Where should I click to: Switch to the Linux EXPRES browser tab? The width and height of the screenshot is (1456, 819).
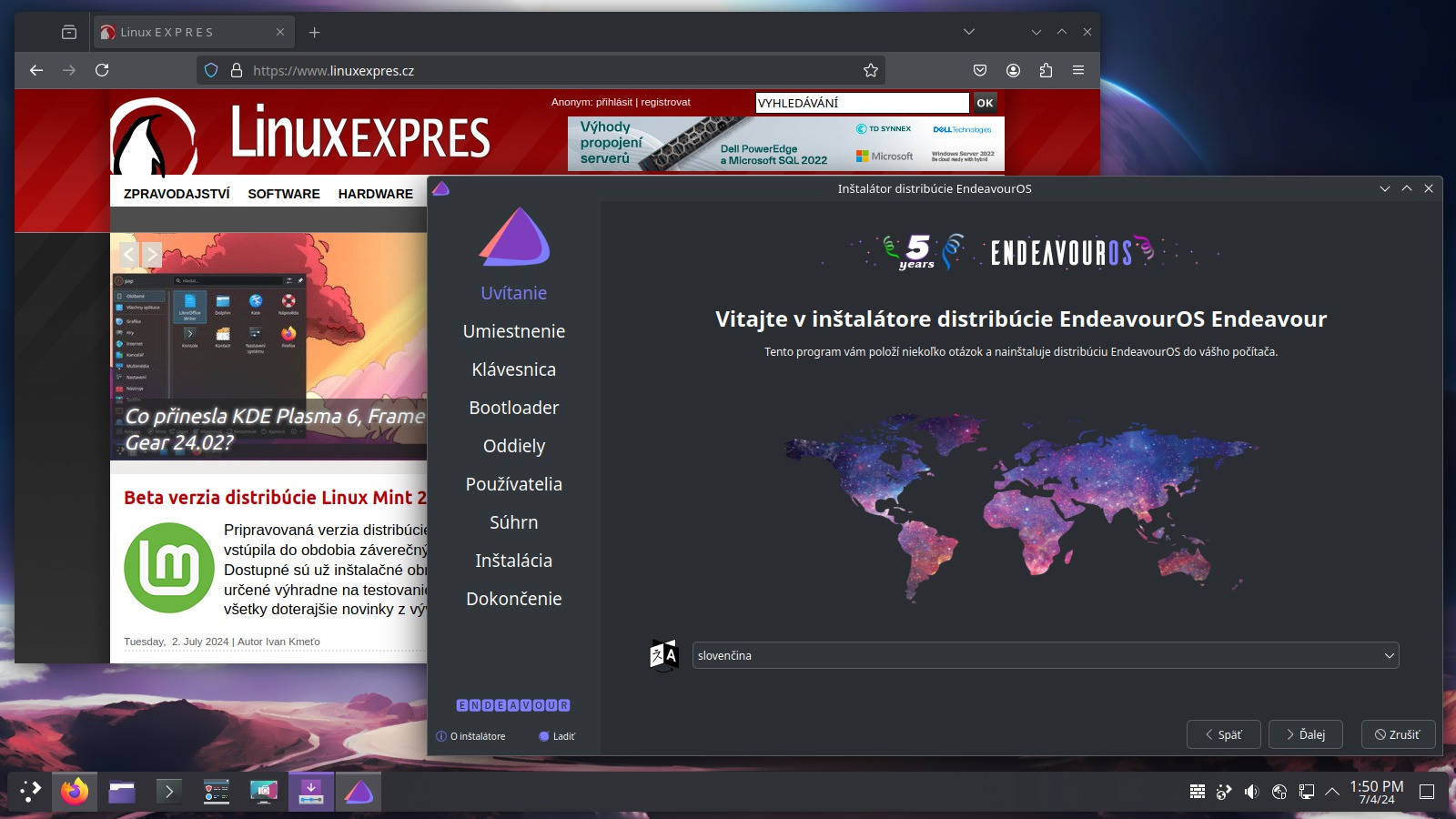tap(193, 32)
